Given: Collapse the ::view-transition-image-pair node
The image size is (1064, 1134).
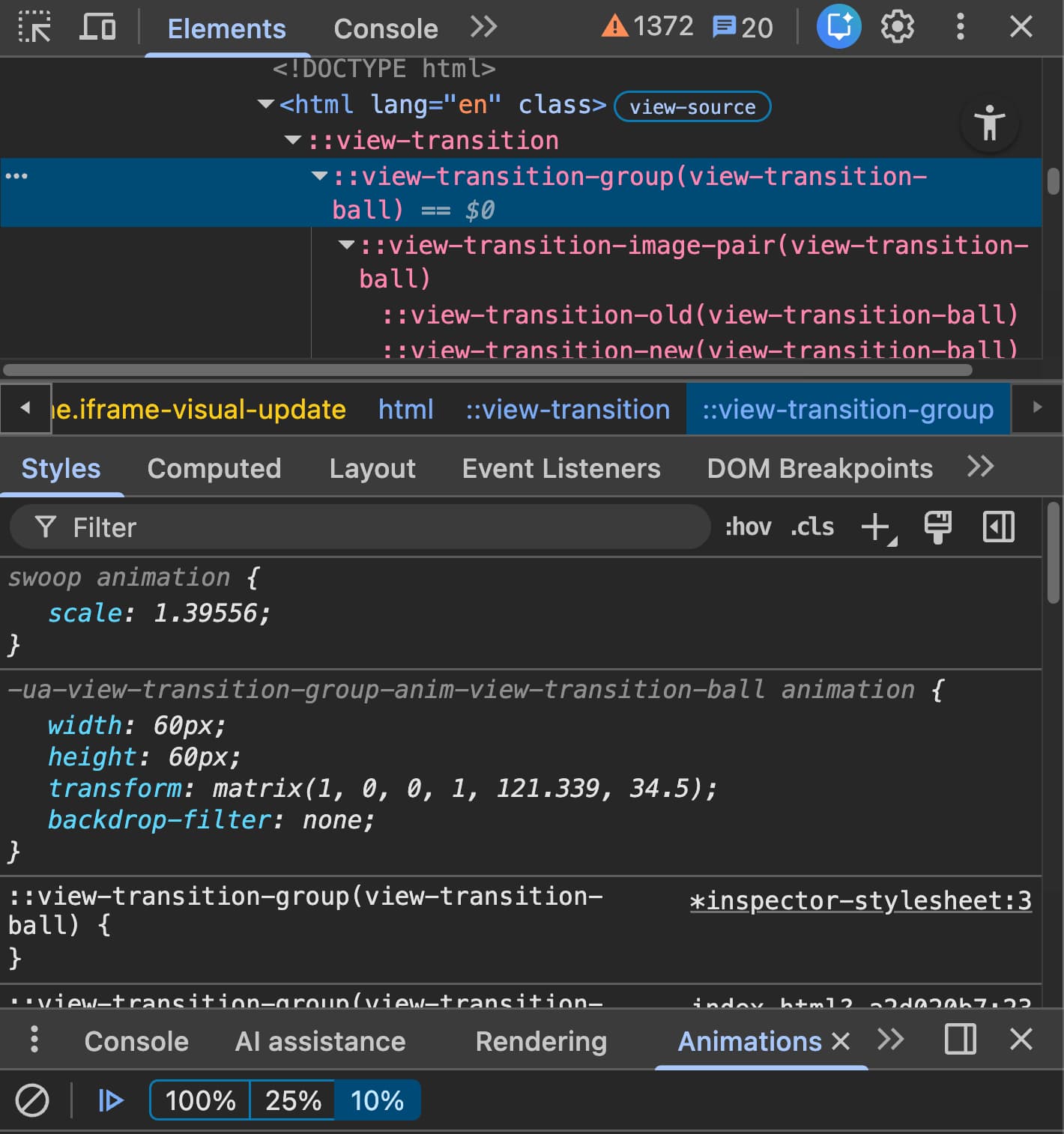Looking at the screenshot, I should pyautogui.click(x=346, y=245).
